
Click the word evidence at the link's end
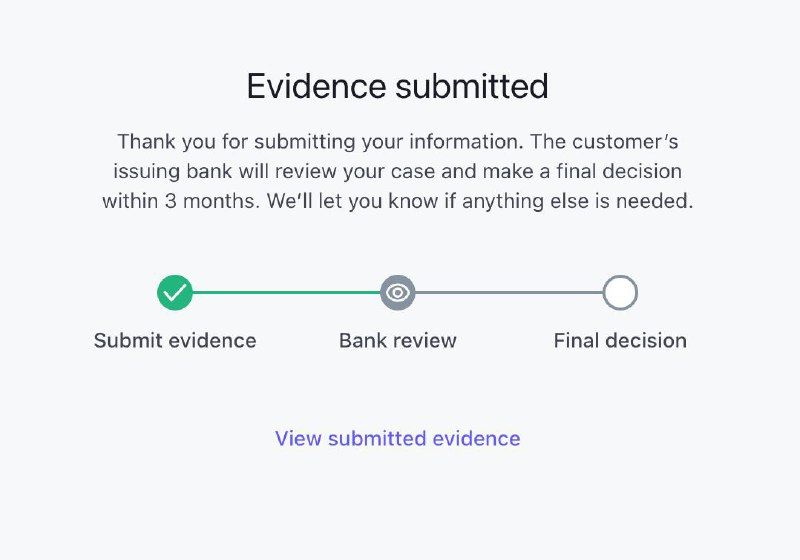pyautogui.click(x=477, y=438)
